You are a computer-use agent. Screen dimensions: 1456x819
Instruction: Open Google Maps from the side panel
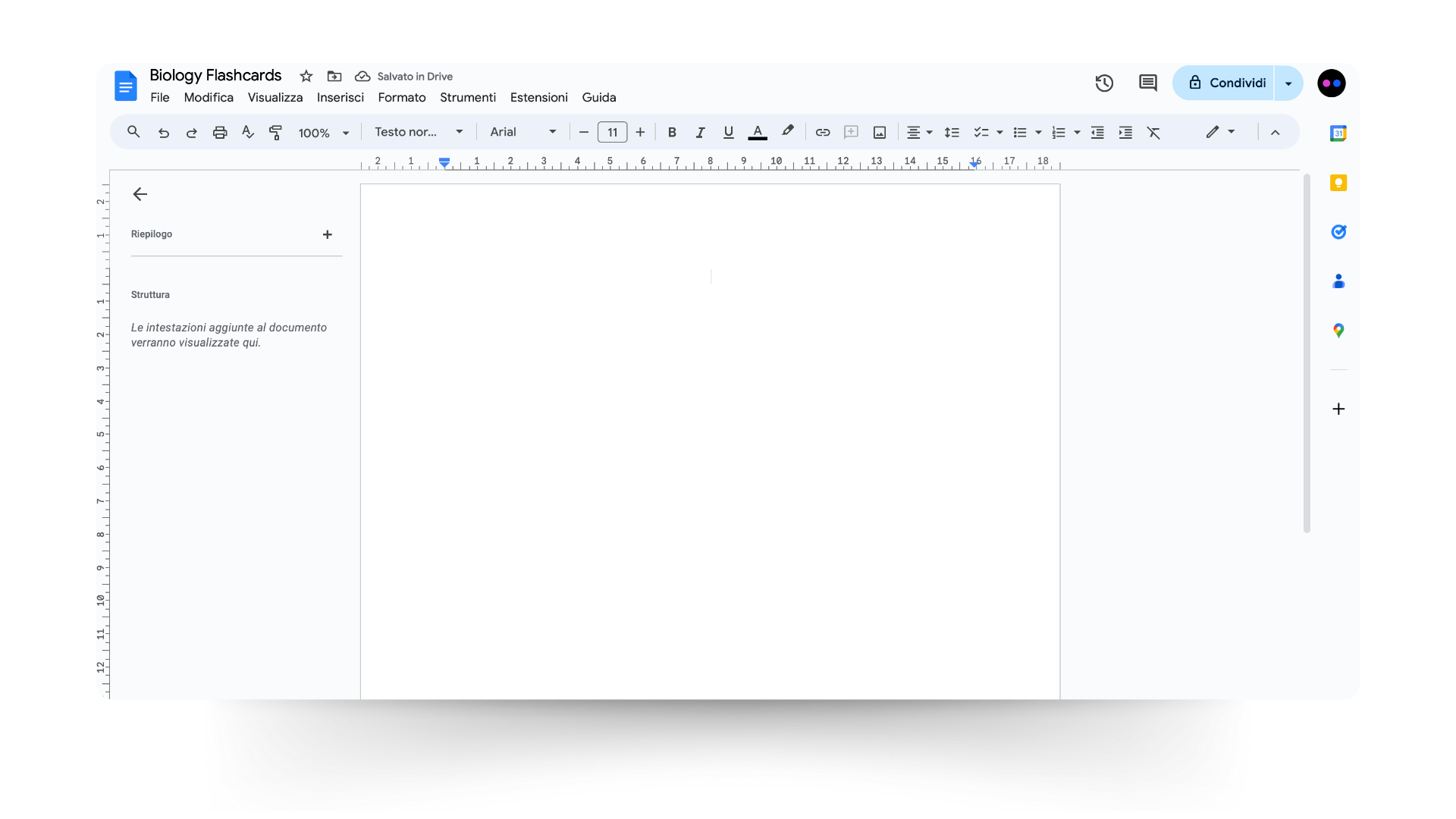1338,330
